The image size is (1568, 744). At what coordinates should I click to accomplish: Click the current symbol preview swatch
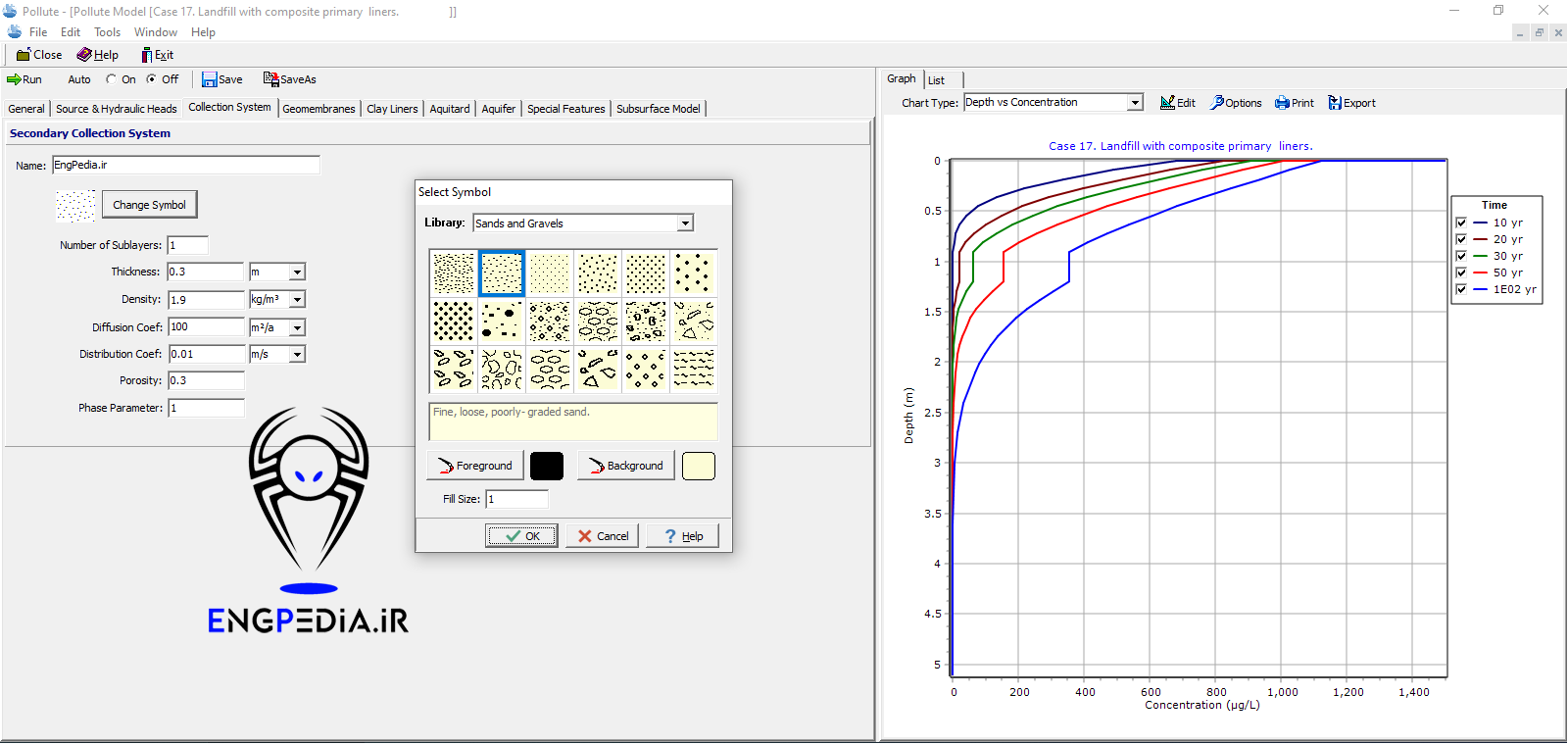(75, 206)
